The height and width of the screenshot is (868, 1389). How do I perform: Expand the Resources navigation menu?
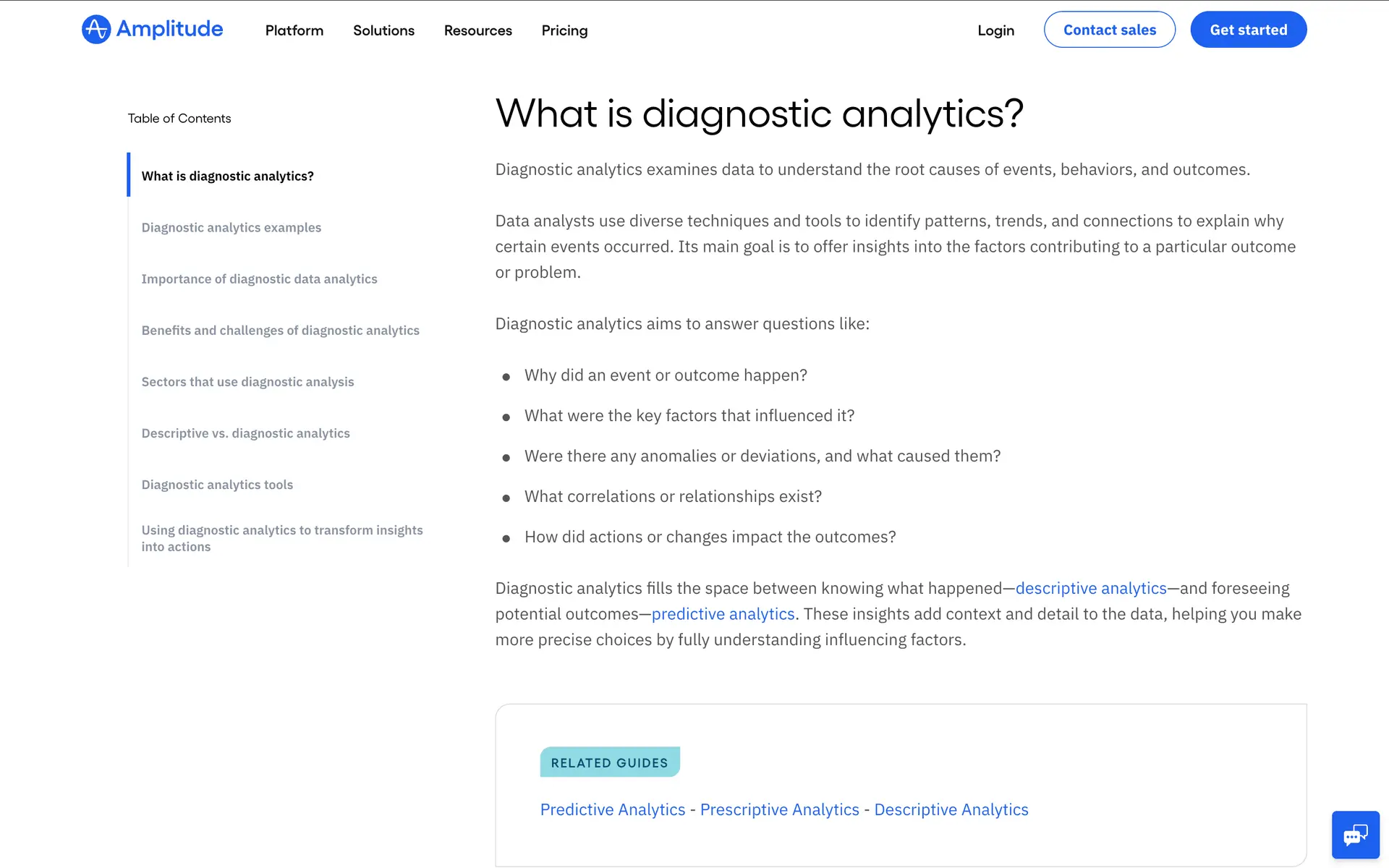tap(477, 30)
